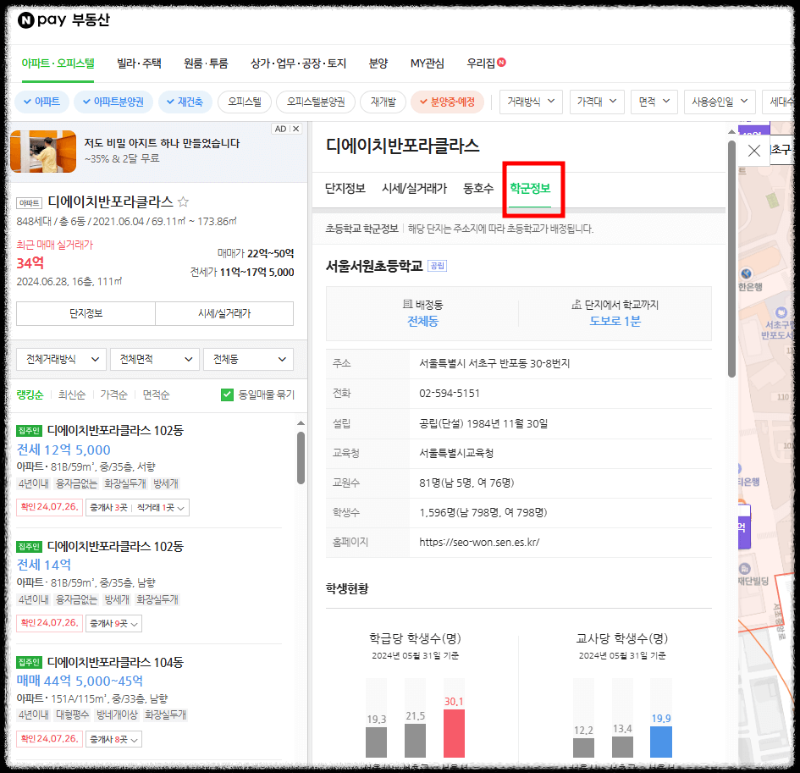800x773 pixels.
Task: Click the 우리집 new notification badge
Action: point(502,62)
